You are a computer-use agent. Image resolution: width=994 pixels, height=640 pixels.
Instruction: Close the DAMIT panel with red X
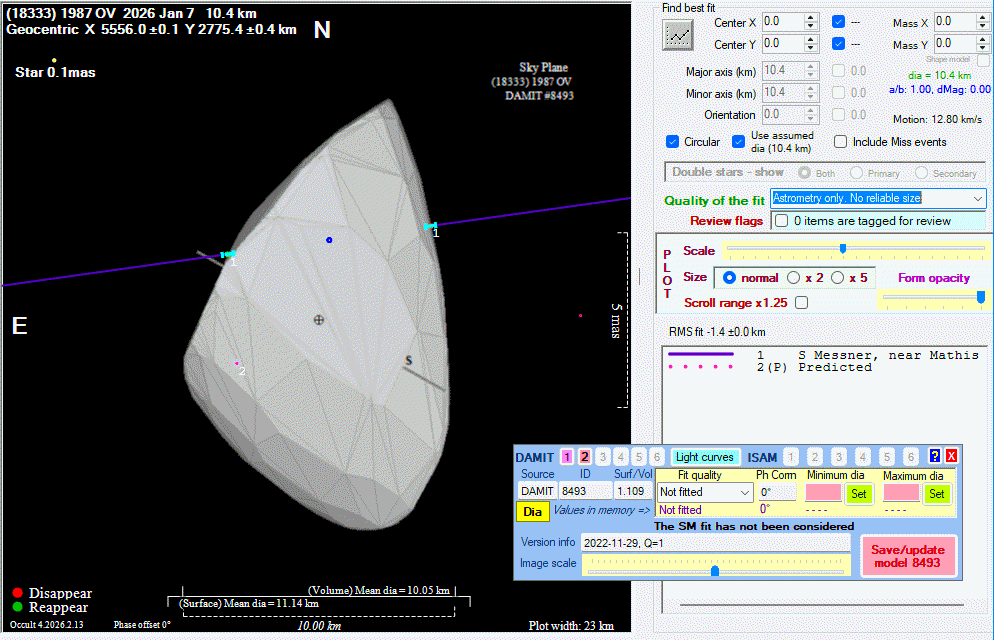coord(951,457)
